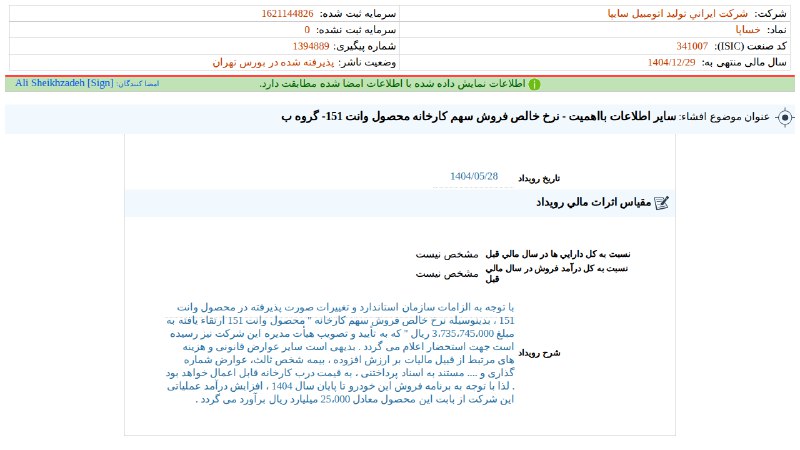
Task: Click the target icon beside the disclosure title
Action: (x=785, y=118)
